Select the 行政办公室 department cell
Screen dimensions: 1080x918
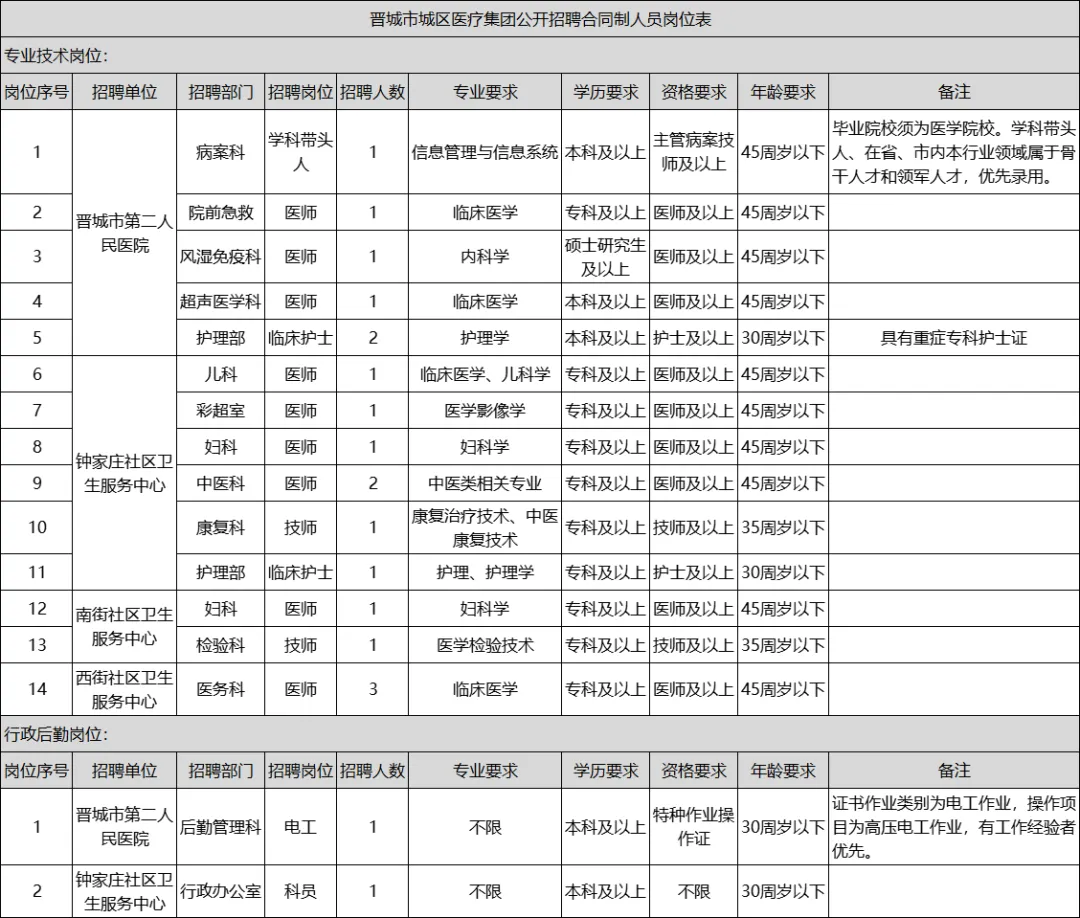[x=220, y=891]
